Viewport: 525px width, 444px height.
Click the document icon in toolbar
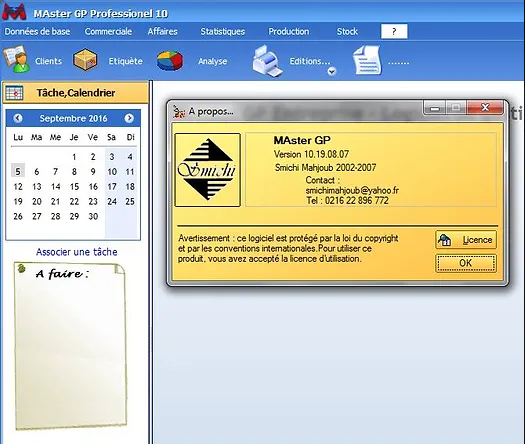[367, 61]
